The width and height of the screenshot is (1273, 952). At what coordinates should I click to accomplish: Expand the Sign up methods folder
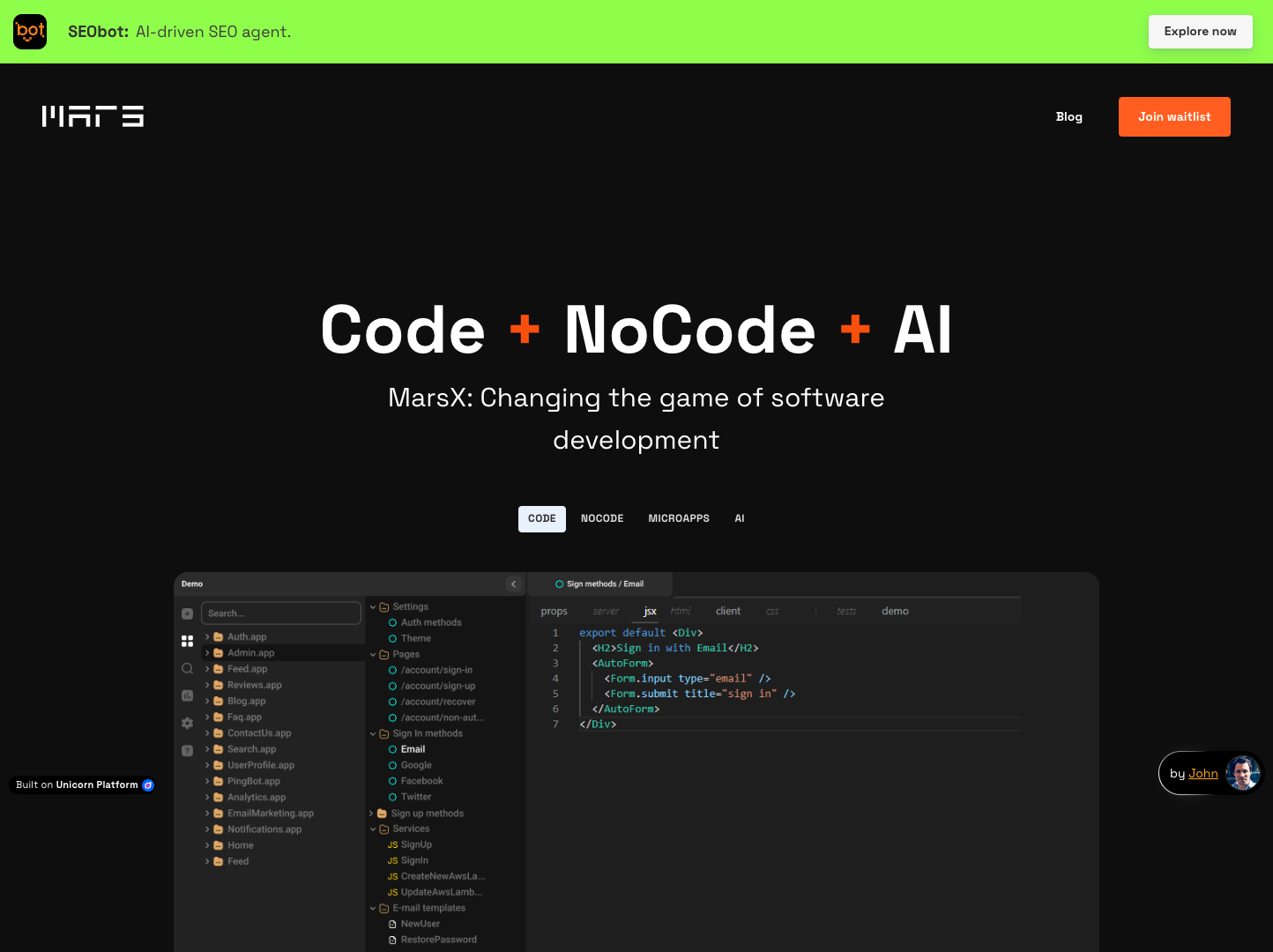[371, 814]
